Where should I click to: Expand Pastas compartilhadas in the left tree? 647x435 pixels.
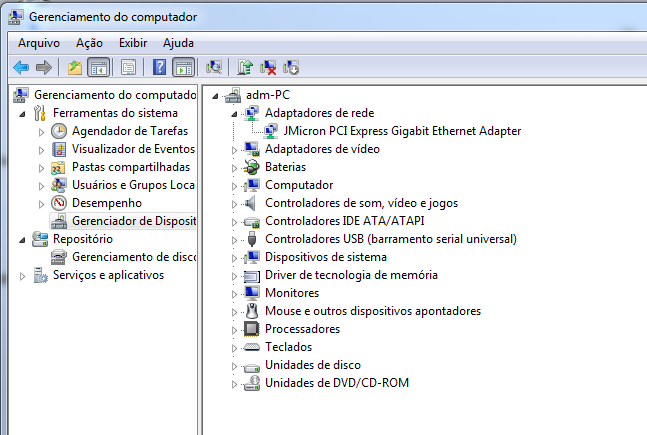(x=41, y=168)
